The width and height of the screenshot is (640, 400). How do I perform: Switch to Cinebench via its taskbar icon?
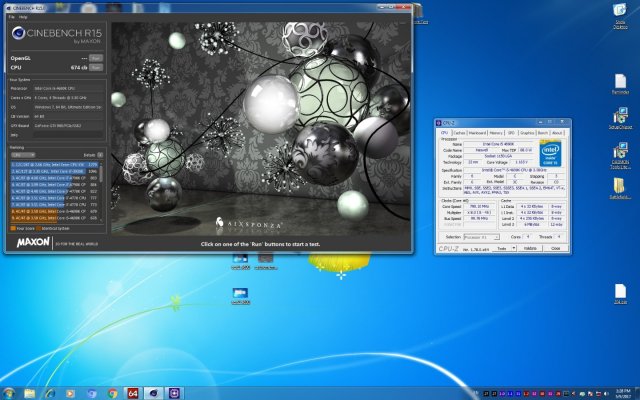(153, 393)
